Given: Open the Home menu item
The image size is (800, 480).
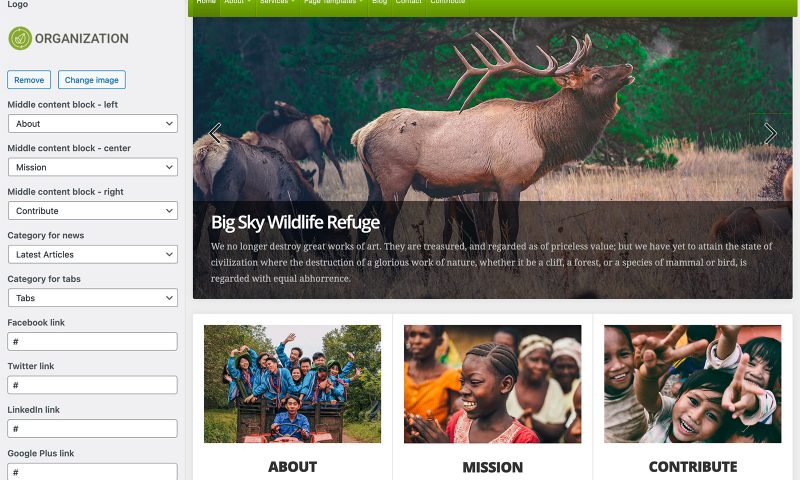Looking at the screenshot, I should point(206,3).
